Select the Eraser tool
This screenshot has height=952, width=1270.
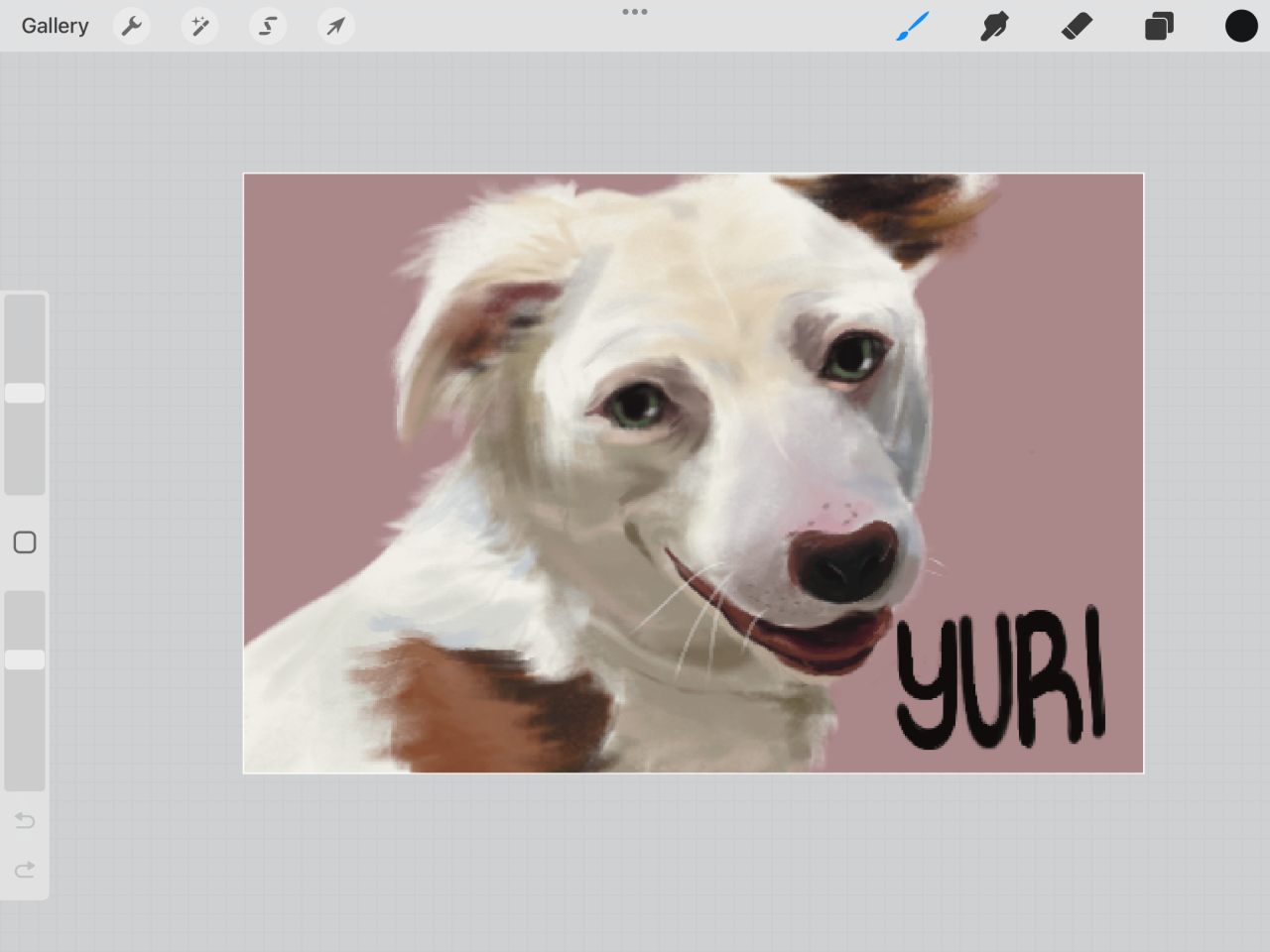pos(1077,26)
